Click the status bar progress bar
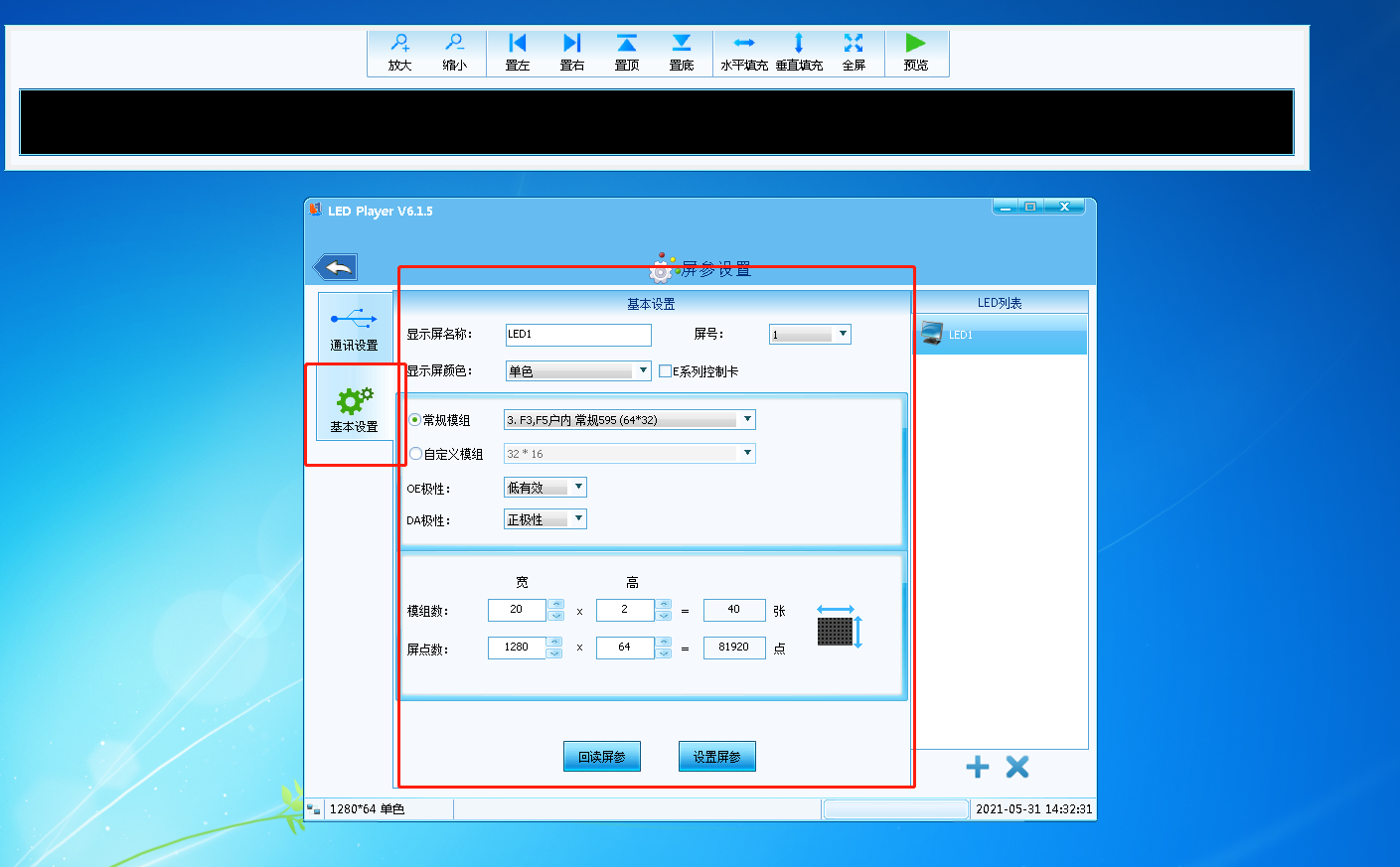 click(895, 809)
